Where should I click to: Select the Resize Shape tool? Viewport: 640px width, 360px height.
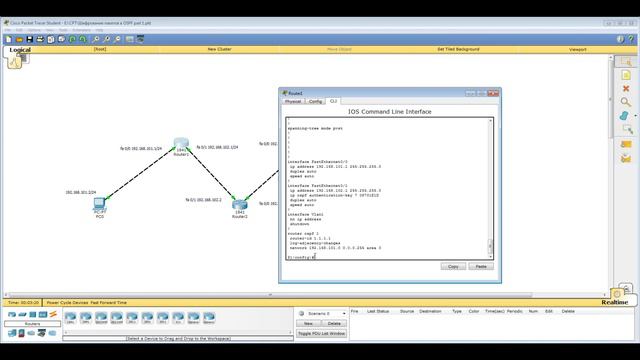[x=627, y=130]
